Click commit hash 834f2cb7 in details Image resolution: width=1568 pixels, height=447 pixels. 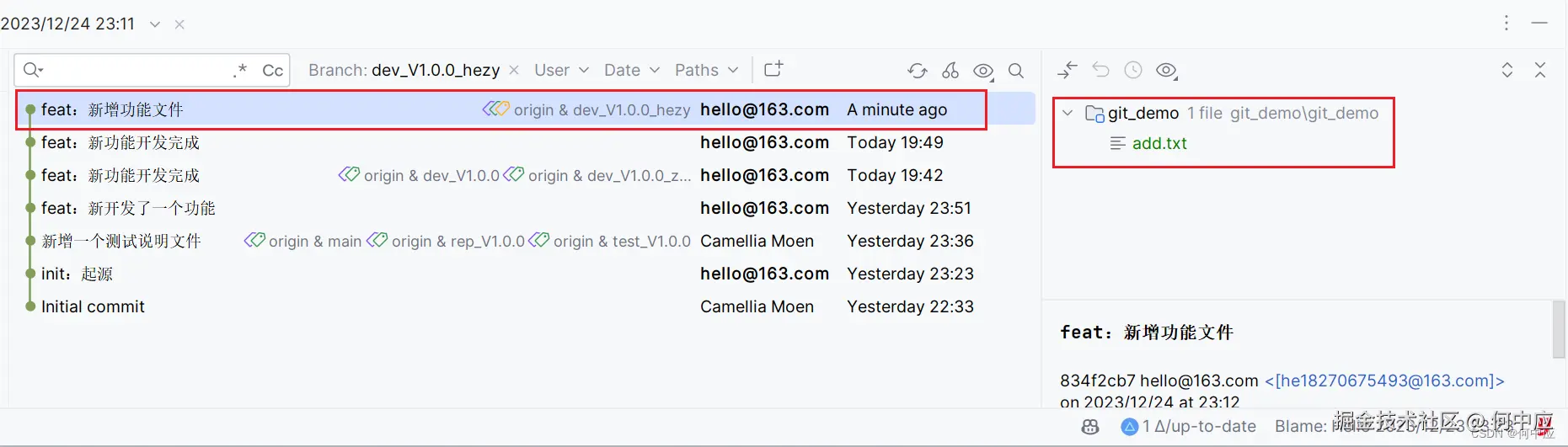[1098, 380]
